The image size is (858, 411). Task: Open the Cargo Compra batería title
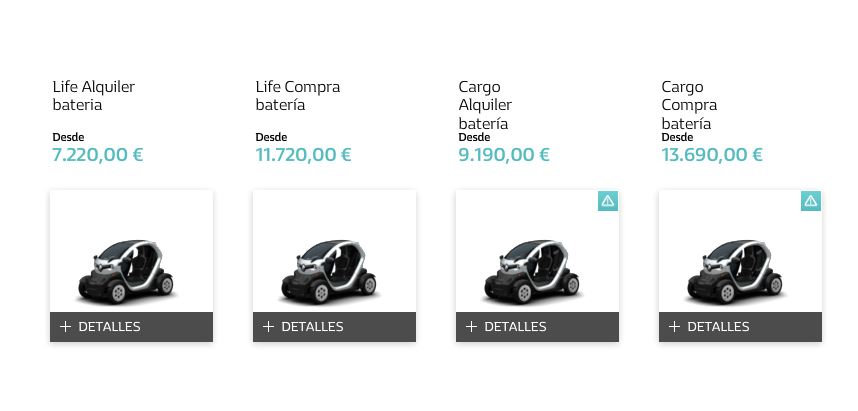pos(689,105)
